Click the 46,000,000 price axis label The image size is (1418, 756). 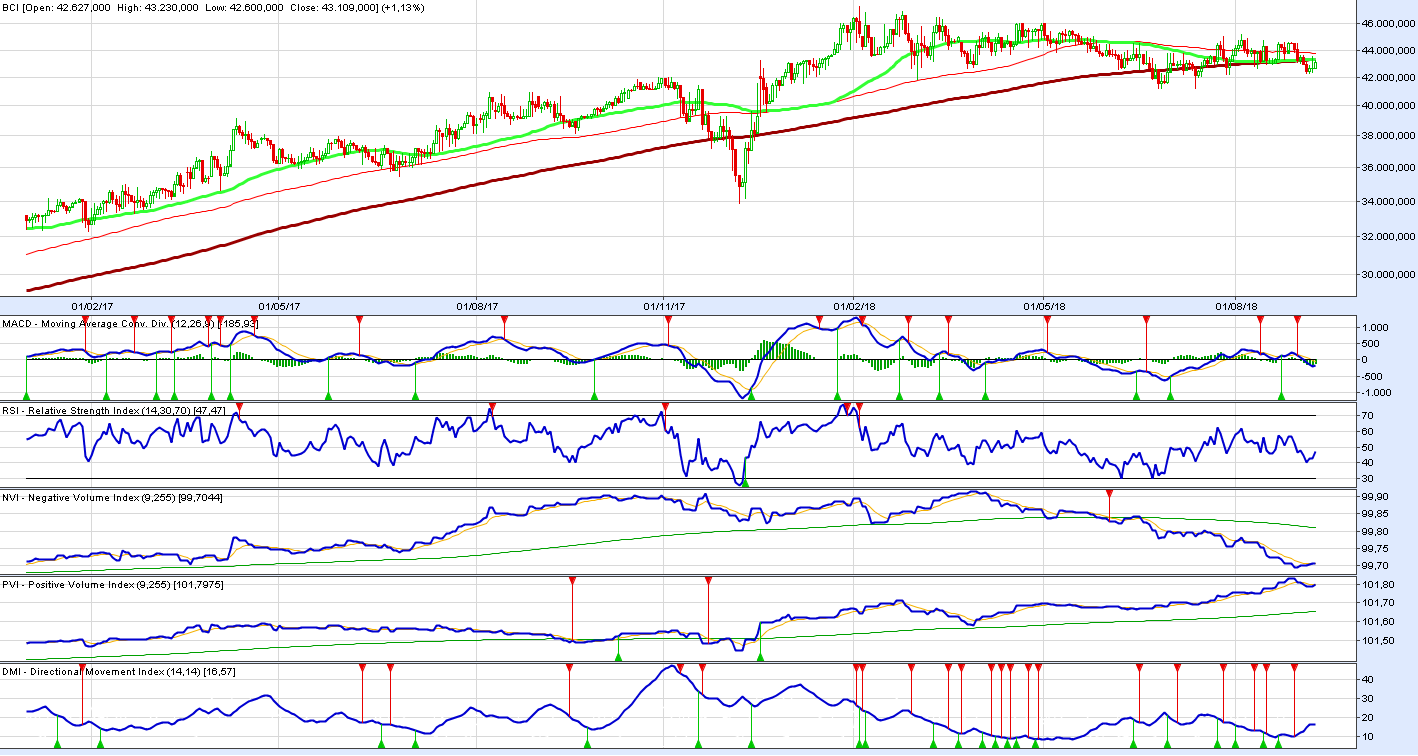[1388, 23]
